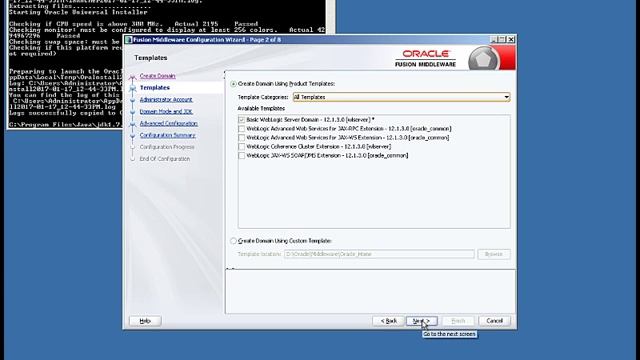
Task: Click the Create Domain step link
Action: [x=158, y=76]
